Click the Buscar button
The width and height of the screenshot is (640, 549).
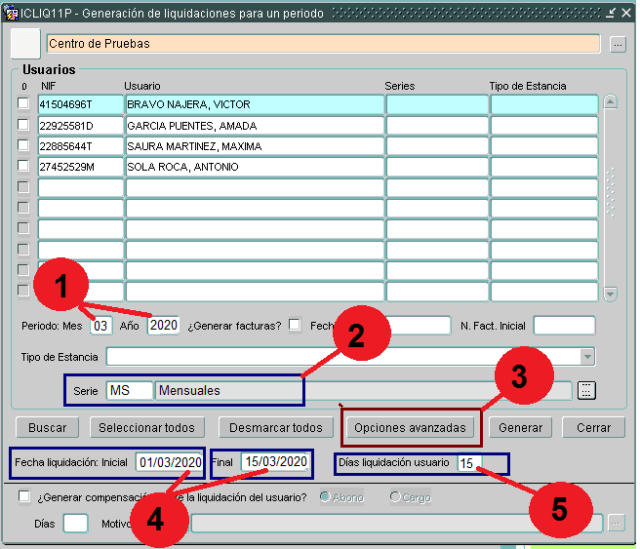[47, 427]
